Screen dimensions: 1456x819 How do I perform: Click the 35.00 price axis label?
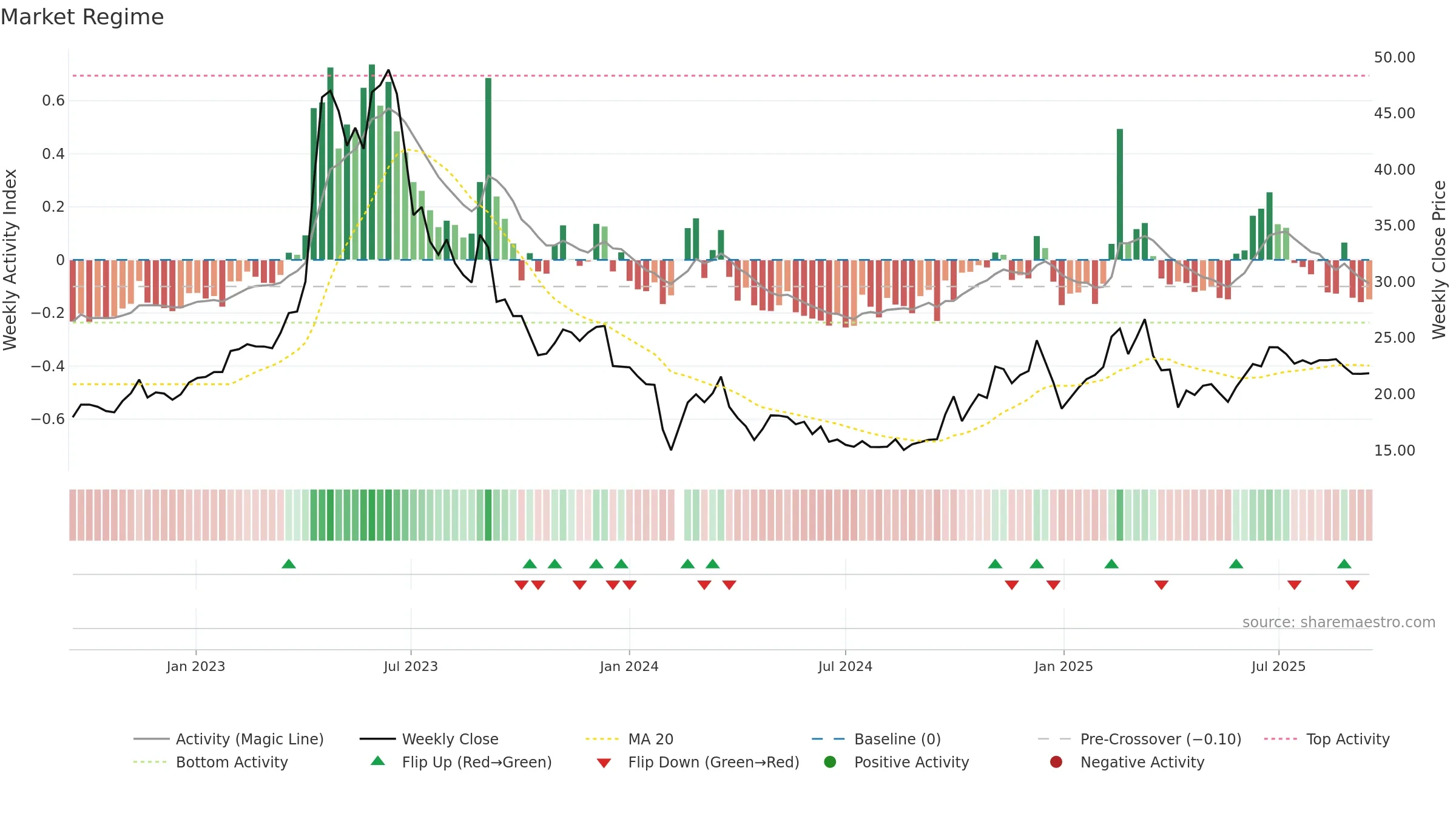1395,226
